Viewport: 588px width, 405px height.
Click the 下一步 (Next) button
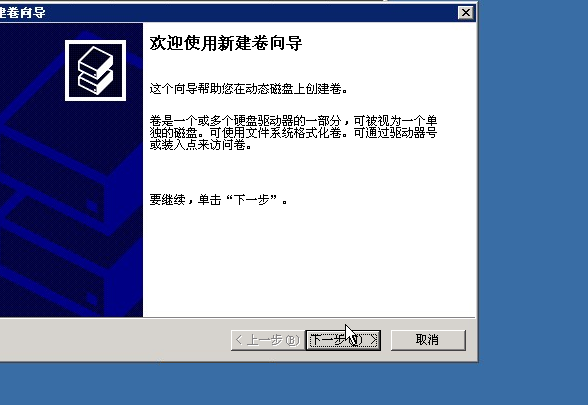point(344,340)
